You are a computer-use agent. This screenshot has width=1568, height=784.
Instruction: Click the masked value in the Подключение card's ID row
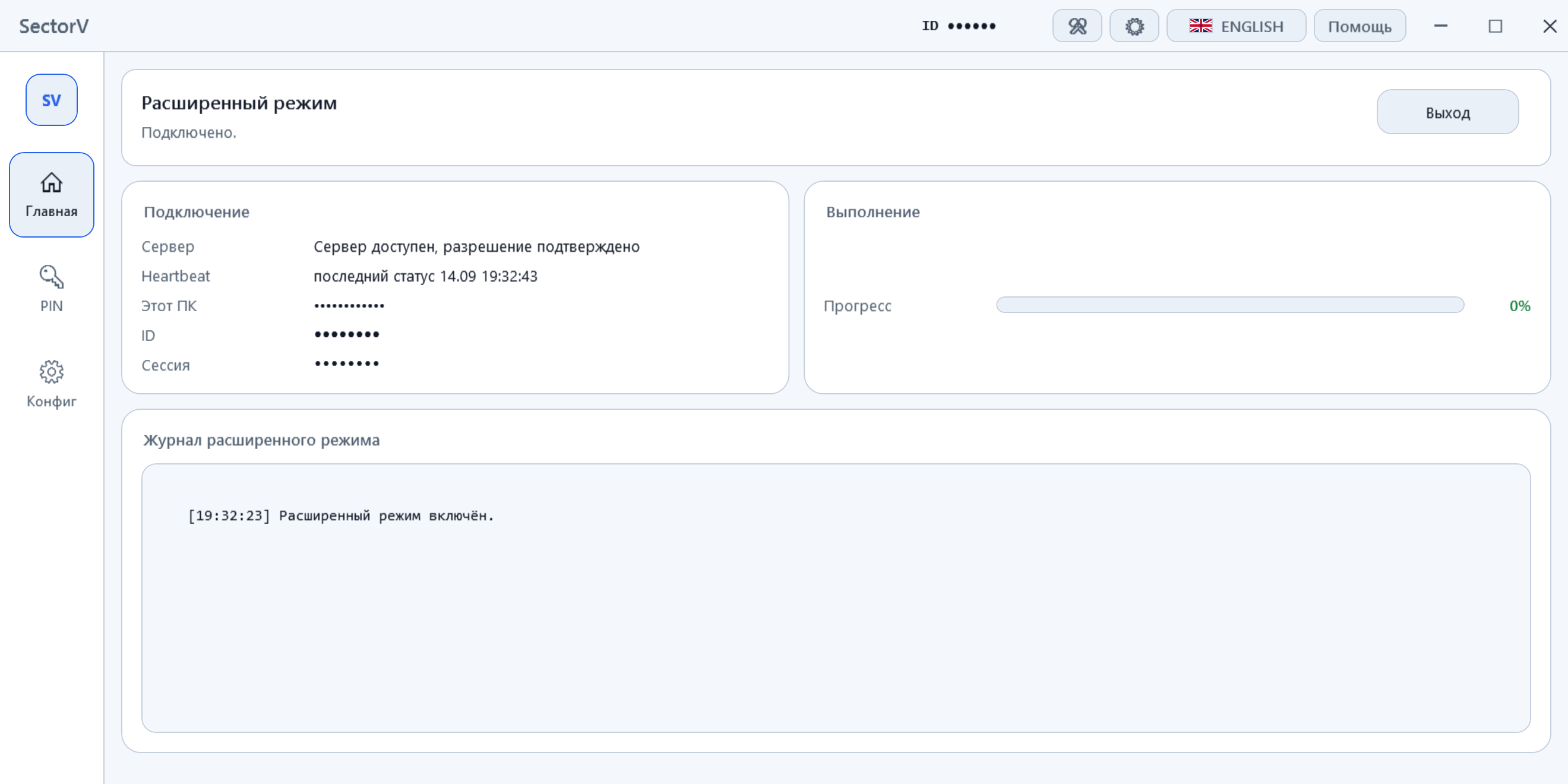coord(347,334)
